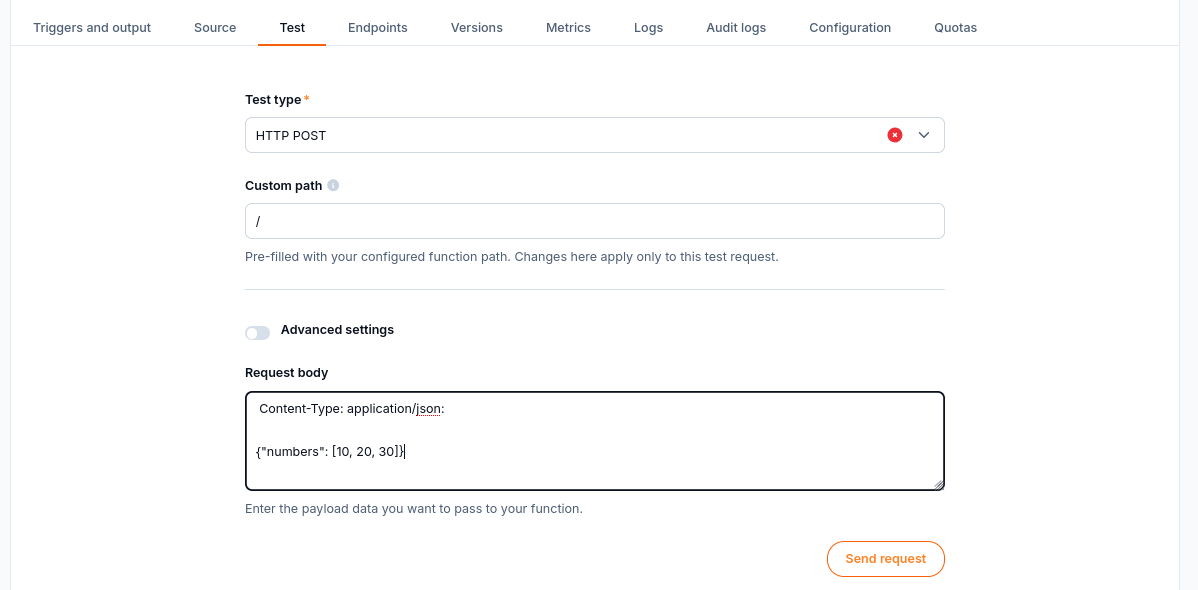Switch to the Source tab

click(x=215, y=28)
